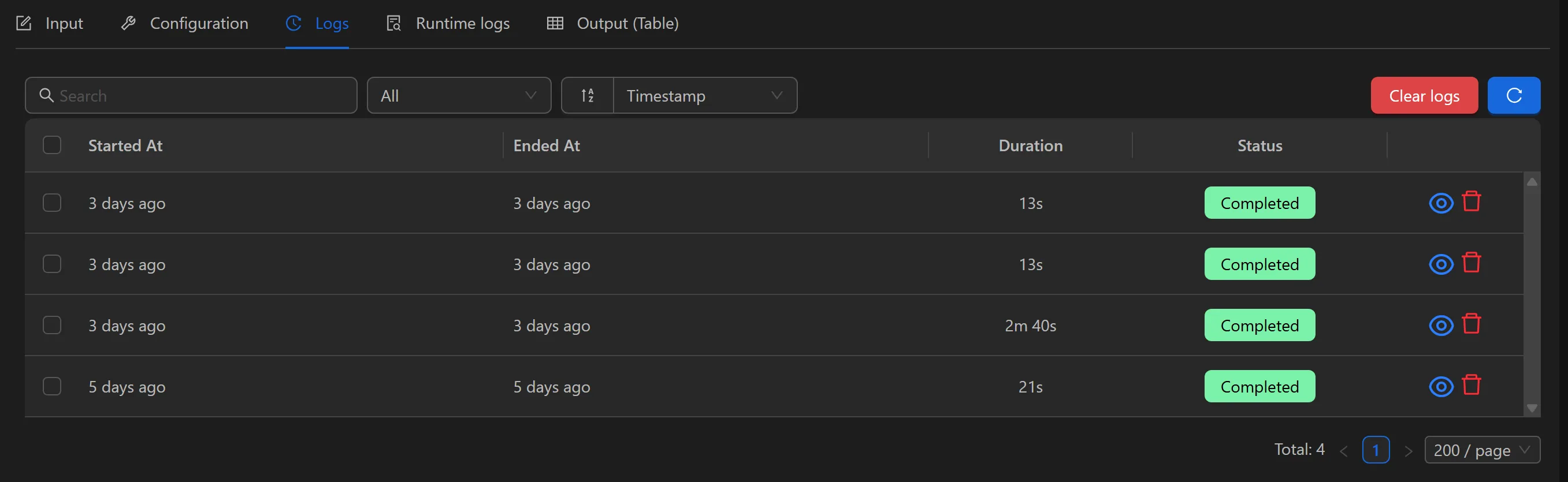
Task: Tick the checkbox for the 5 days ago log entry
Action: tap(53, 386)
